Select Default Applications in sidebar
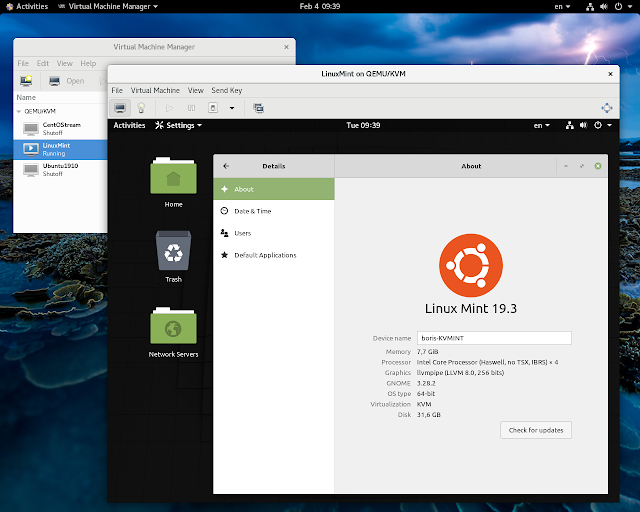Image resolution: width=640 pixels, height=512 pixels. [273, 255]
